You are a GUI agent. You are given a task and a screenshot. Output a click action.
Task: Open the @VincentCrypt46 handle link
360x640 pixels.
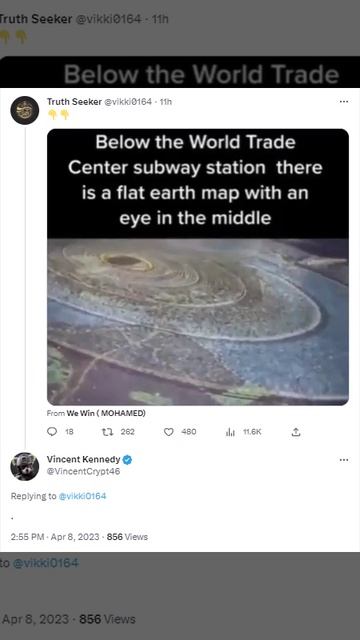(x=84, y=471)
